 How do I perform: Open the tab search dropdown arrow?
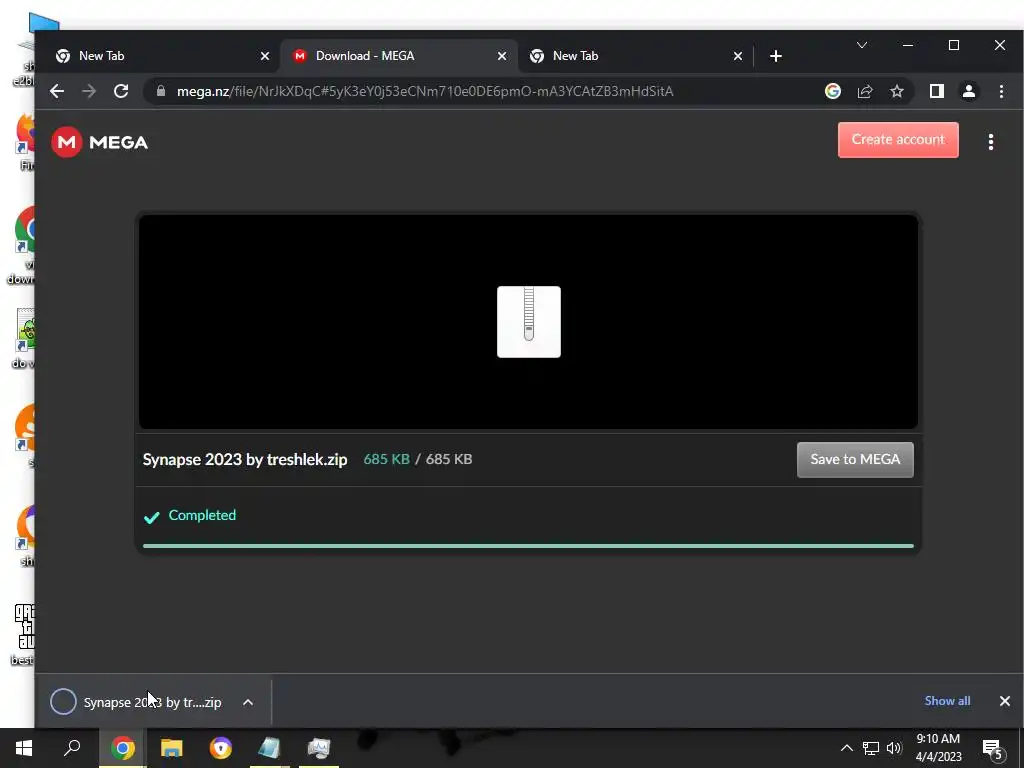pyautogui.click(x=862, y=45)
